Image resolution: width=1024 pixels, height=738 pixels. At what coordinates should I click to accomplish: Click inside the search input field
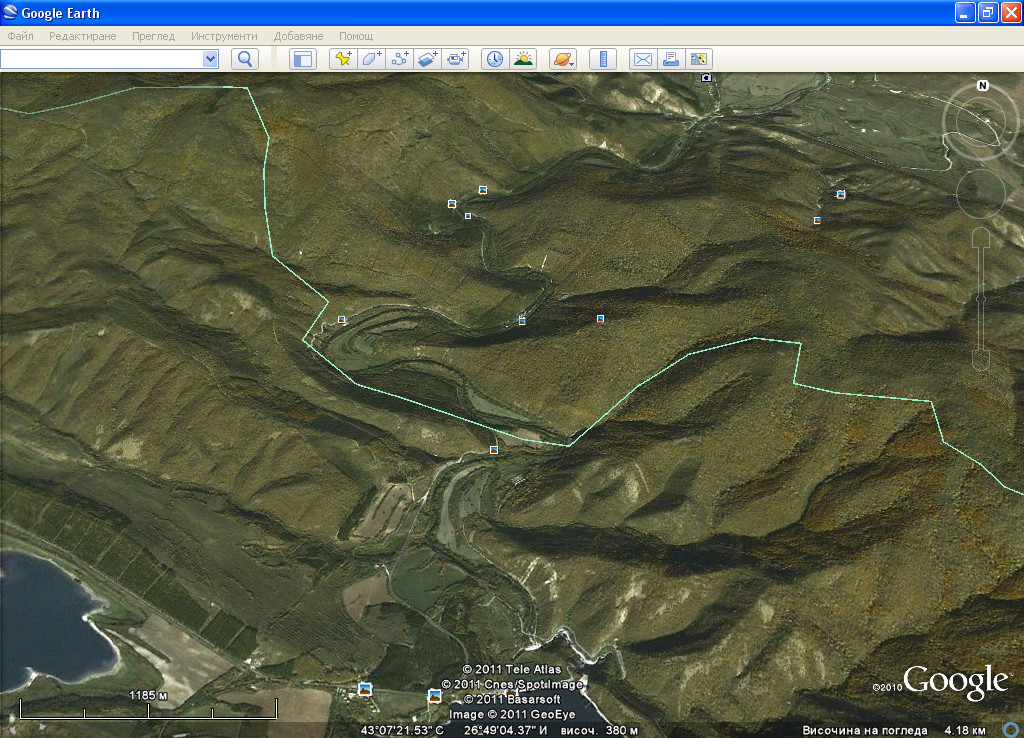[x=100, y=59]
